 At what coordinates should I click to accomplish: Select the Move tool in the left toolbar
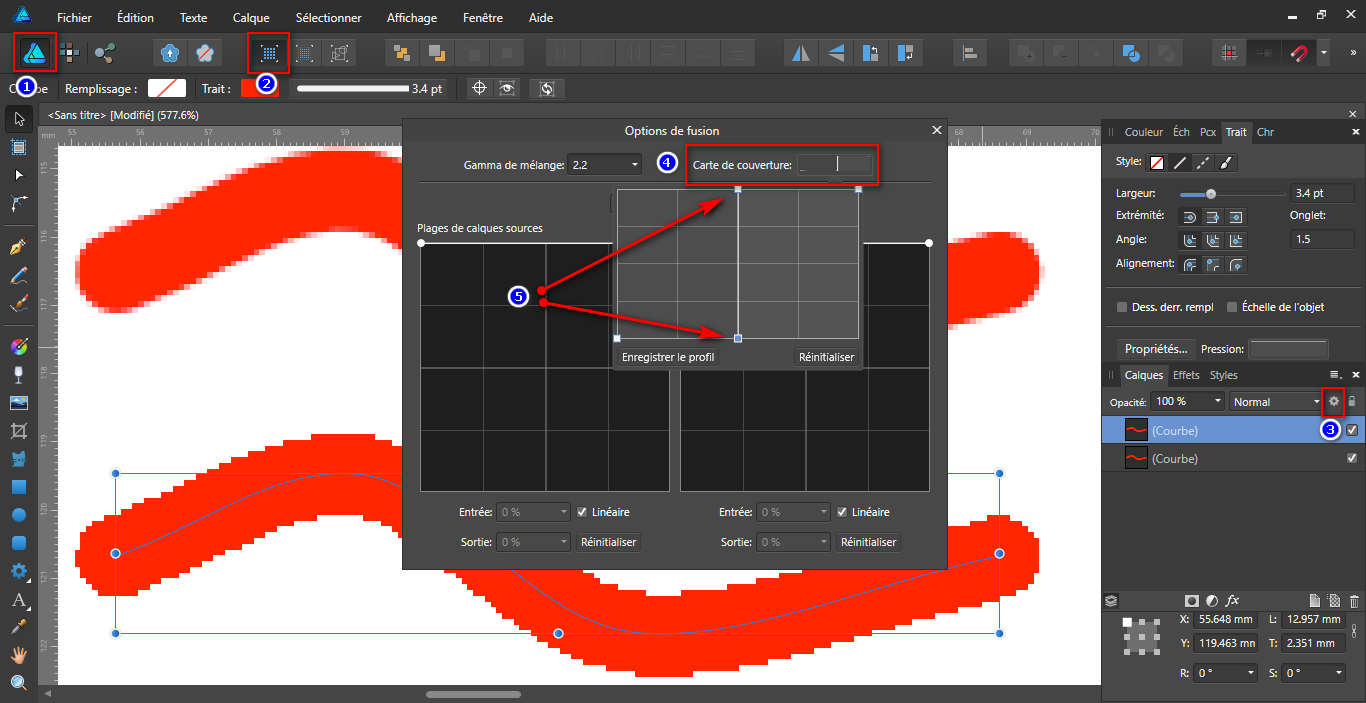[18, 119]
